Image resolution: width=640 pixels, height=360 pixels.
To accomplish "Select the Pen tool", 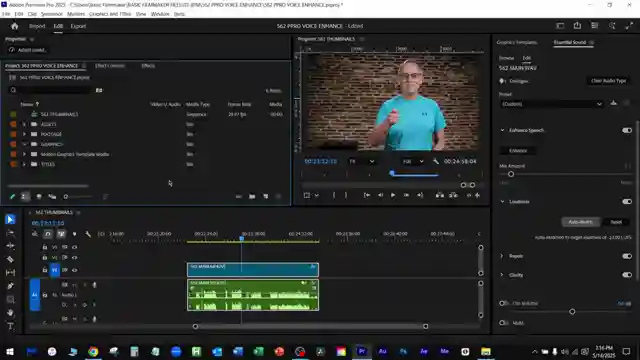I will pyautogui.click(x=11, y=286).
